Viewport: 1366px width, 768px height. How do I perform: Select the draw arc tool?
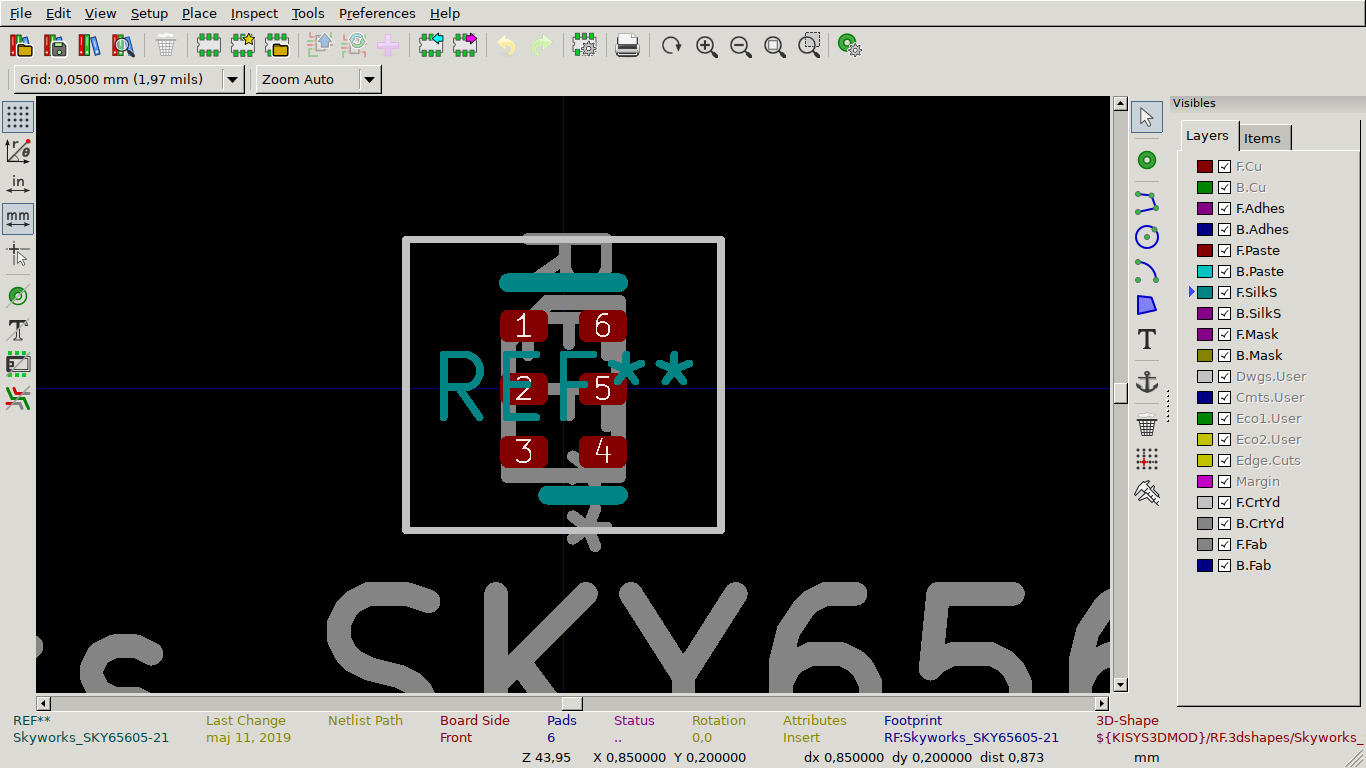click(x=1147, y=271)
